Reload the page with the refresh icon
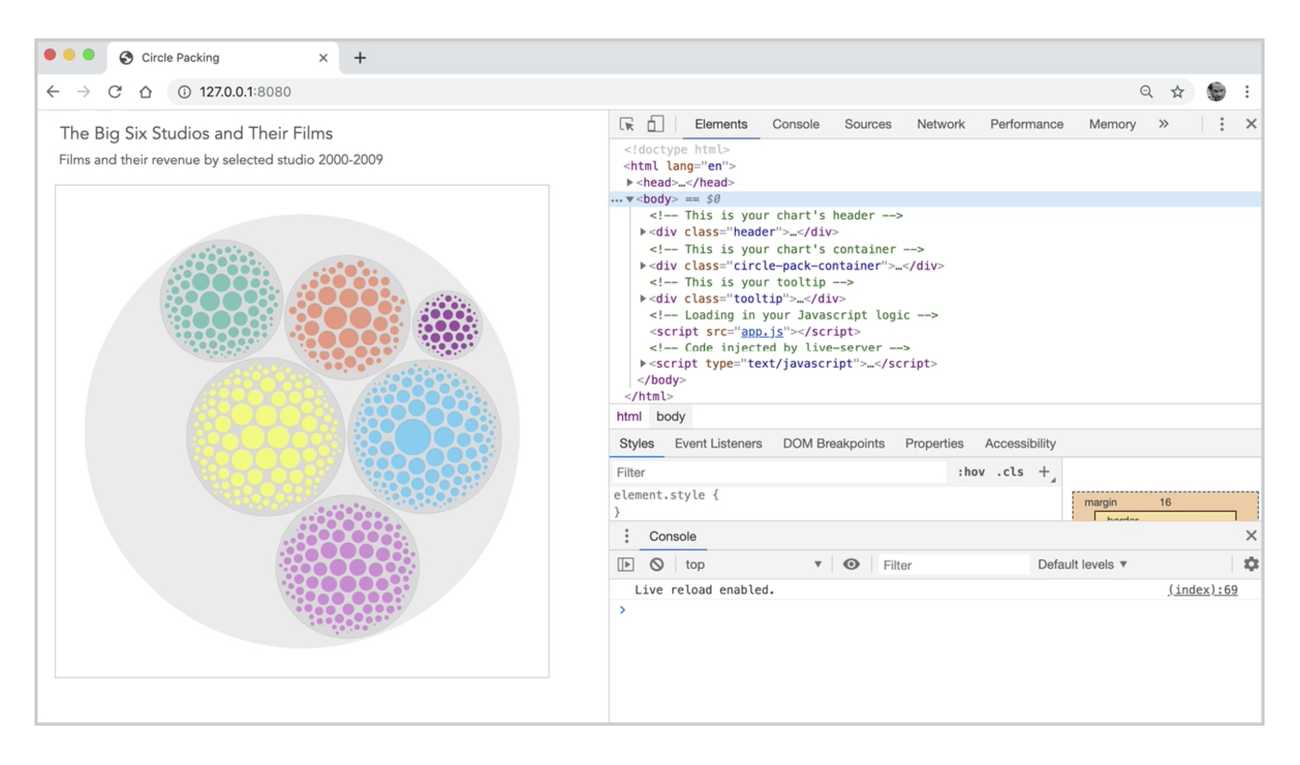 (114, 91)
